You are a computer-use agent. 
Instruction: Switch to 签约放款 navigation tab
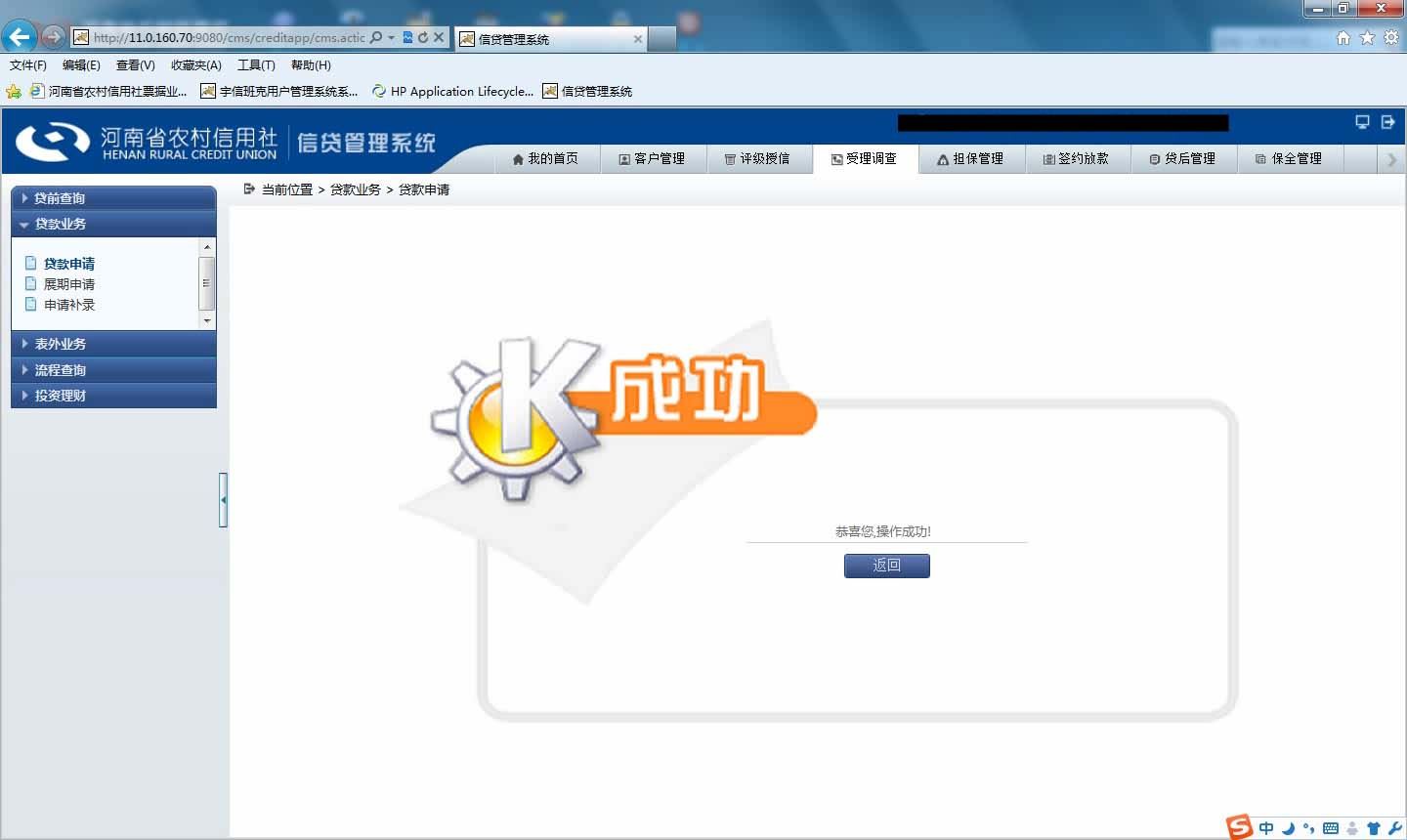coord(1077,158)
